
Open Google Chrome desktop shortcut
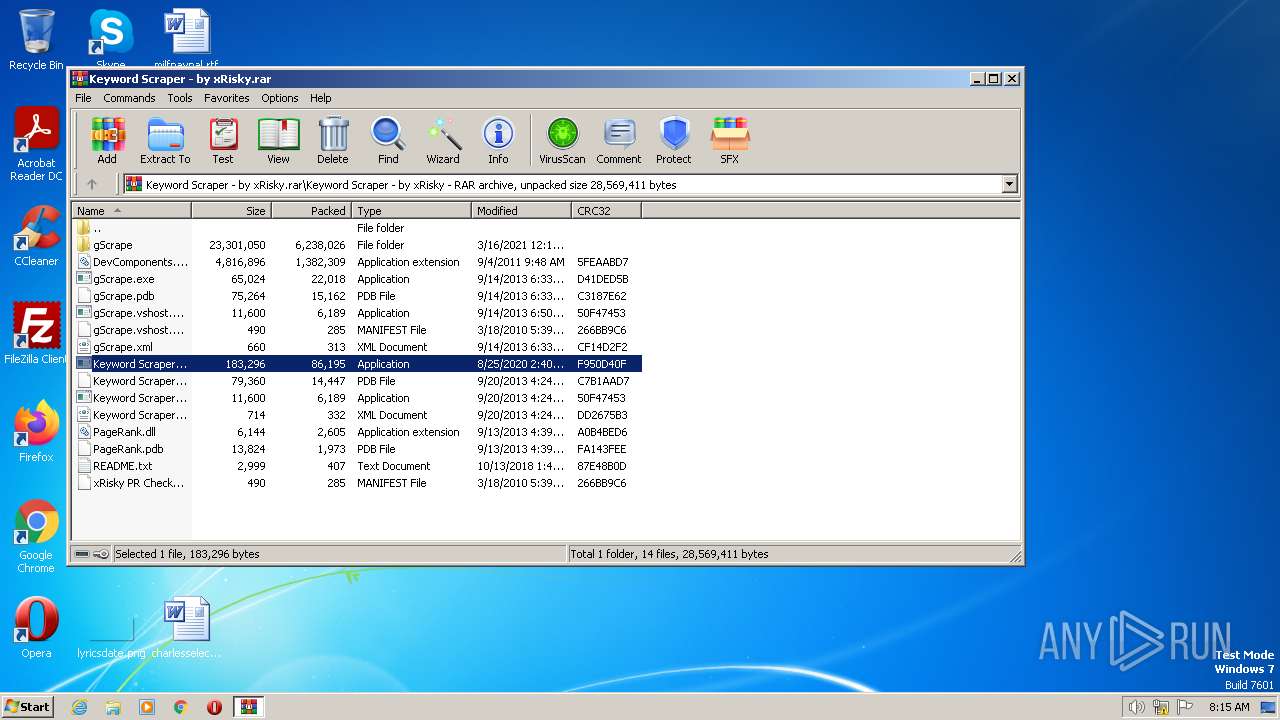[x=36, y=537]
